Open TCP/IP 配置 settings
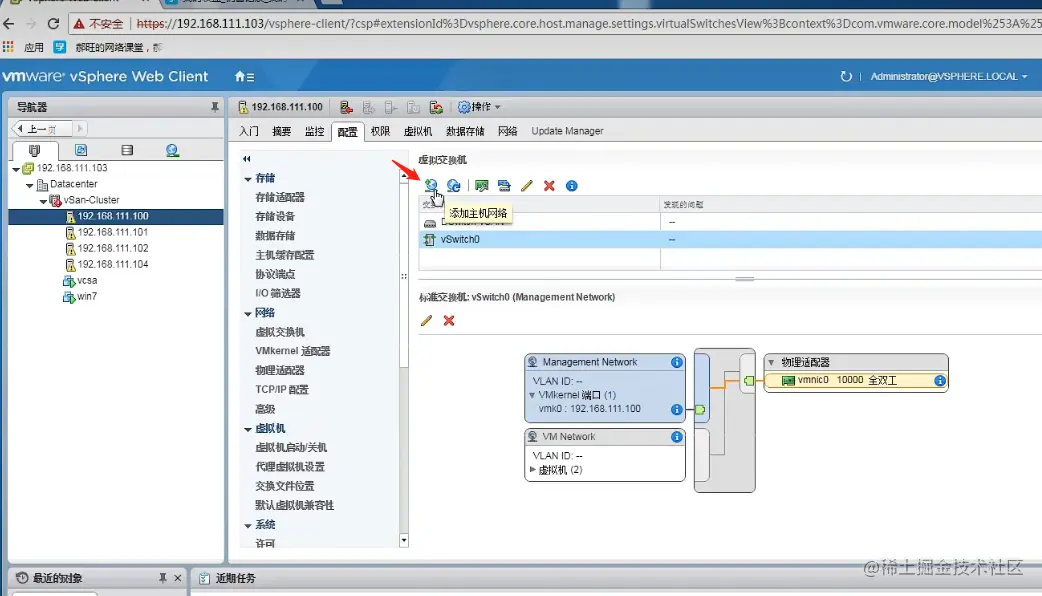This screenshot has width=1042, height=596. tap(282, 389)
